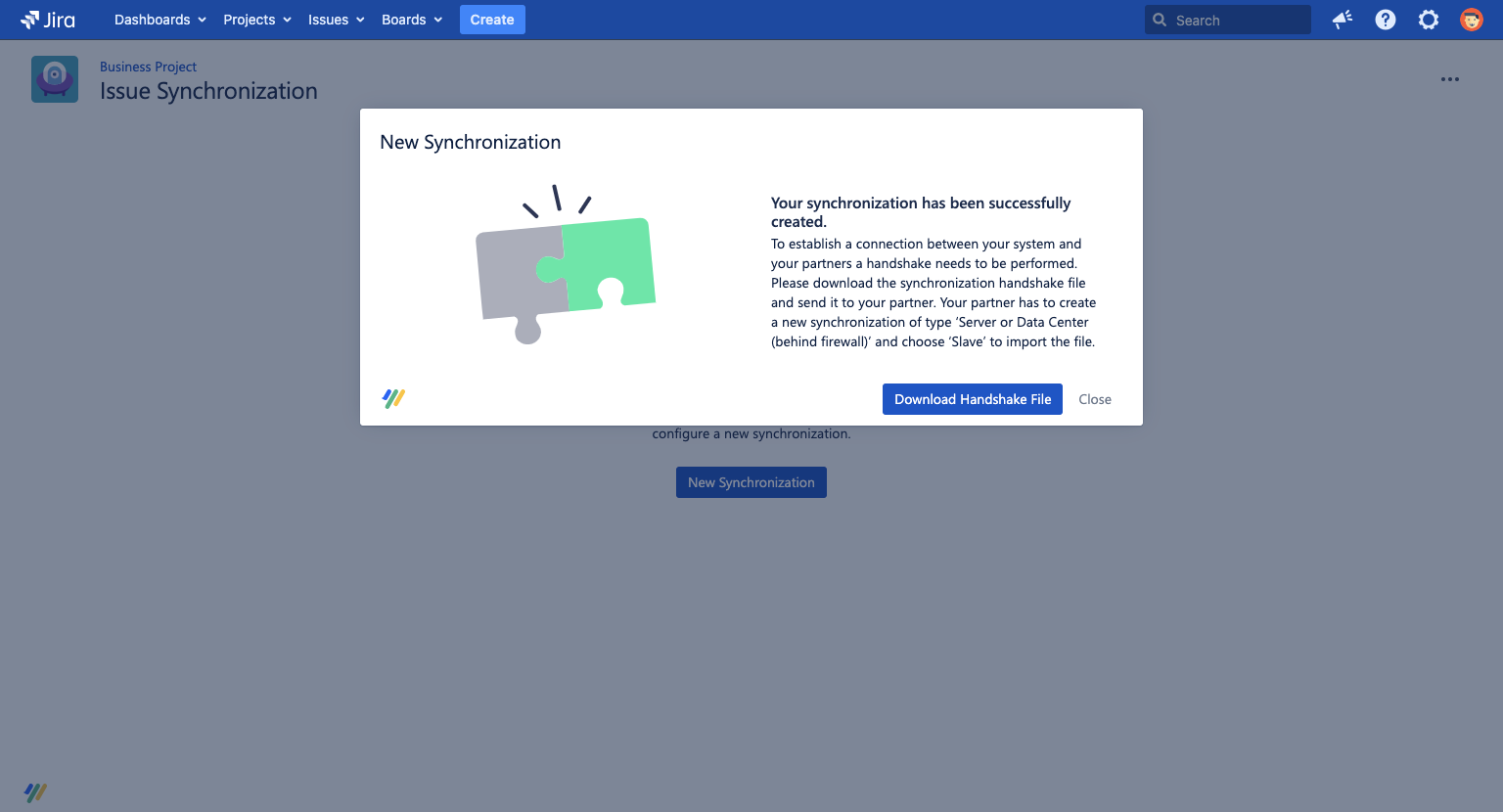Open the Business Project breadcrumb link

tap(148, 67)
